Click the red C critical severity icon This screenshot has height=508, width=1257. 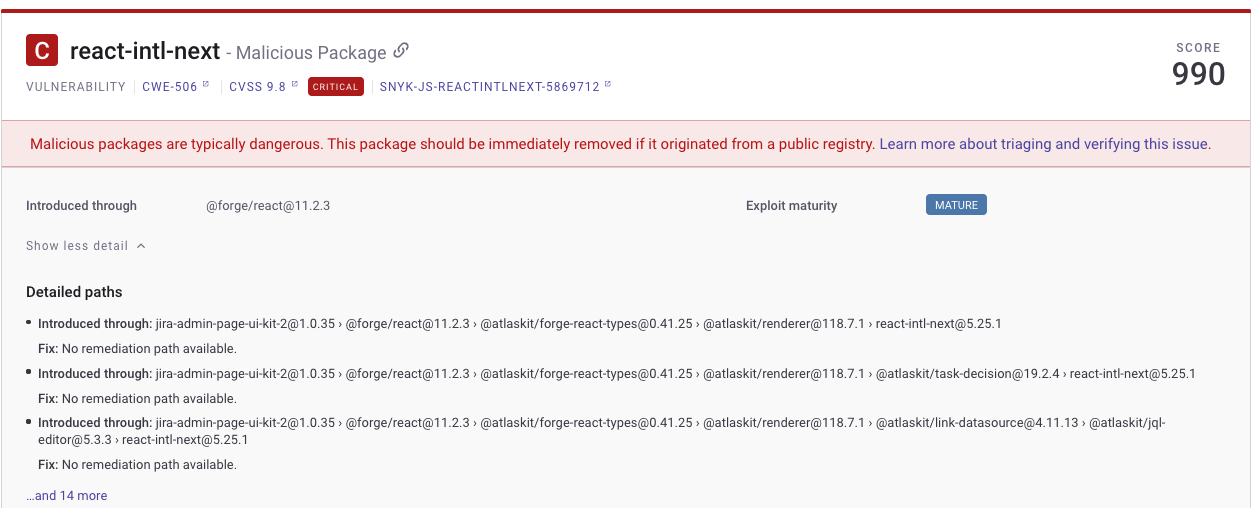coord(42,51)
